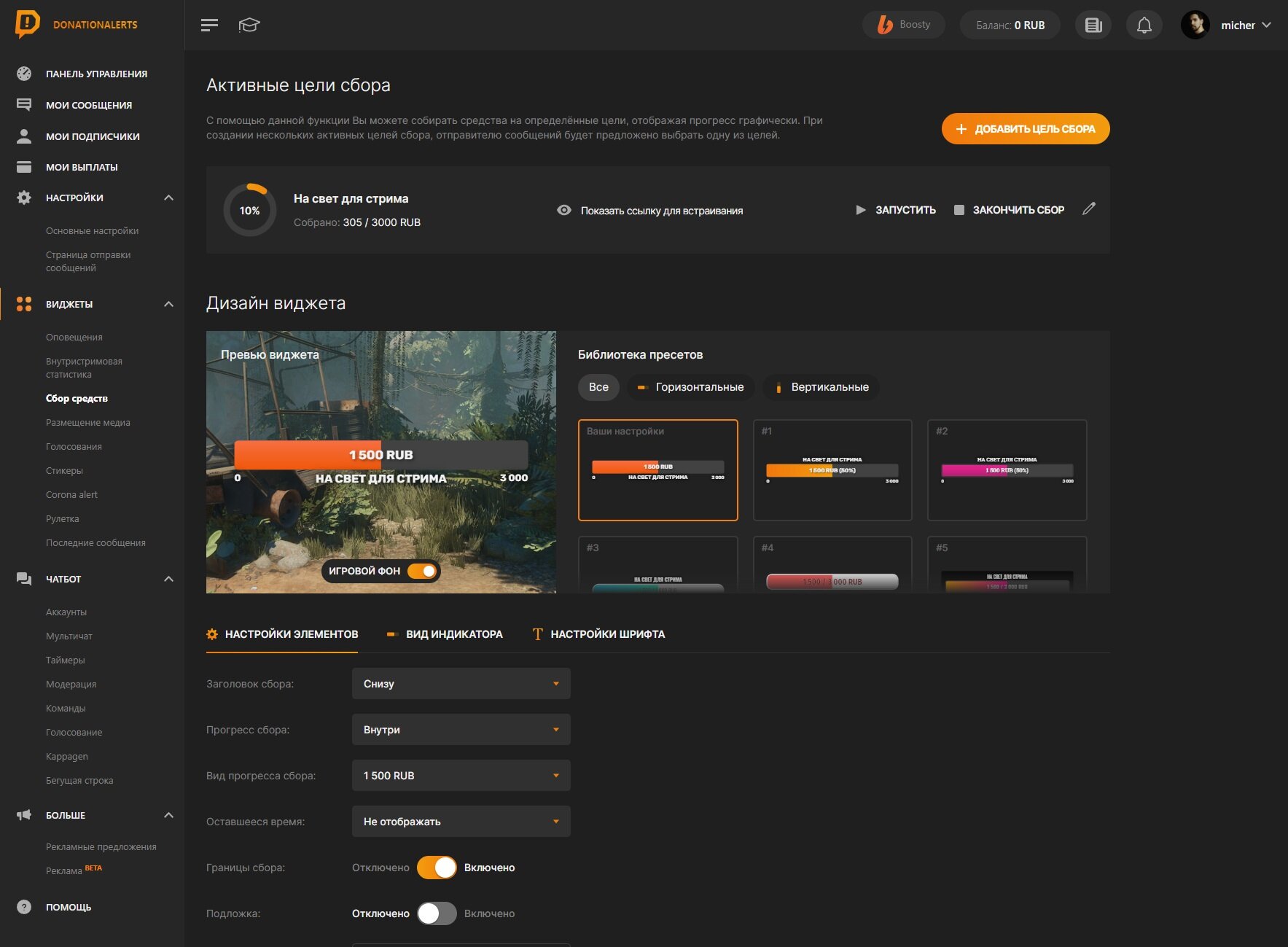1288x947 pixels.
Task: Open the news feed icon in header
Action: (1093, 25)
